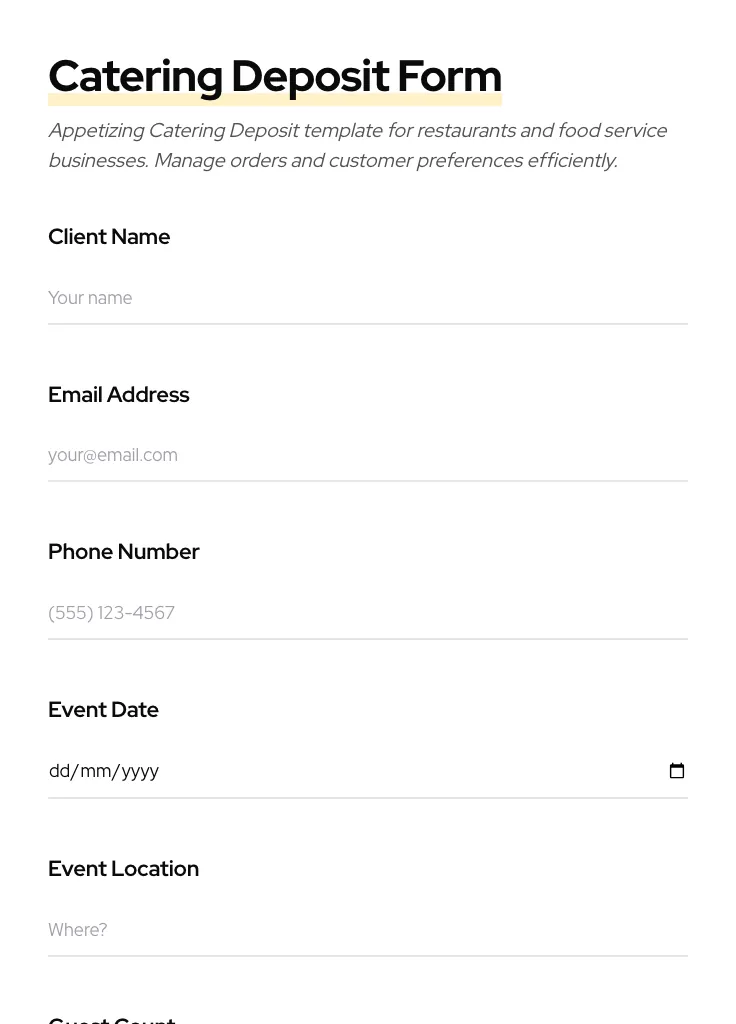Screen dimensions: 736x1024
Task: Select the Event Location input box
Action: click(367, 930)
